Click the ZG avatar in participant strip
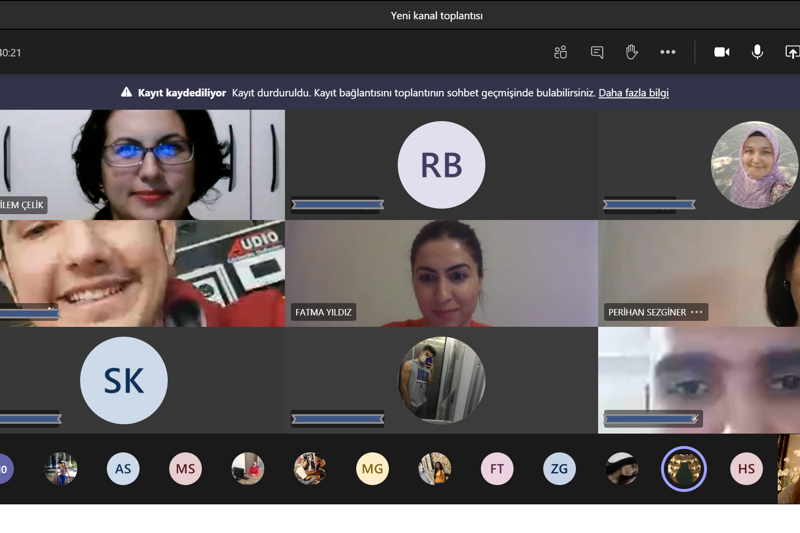Screen dimensions: 800x533 tap(559, 468)
